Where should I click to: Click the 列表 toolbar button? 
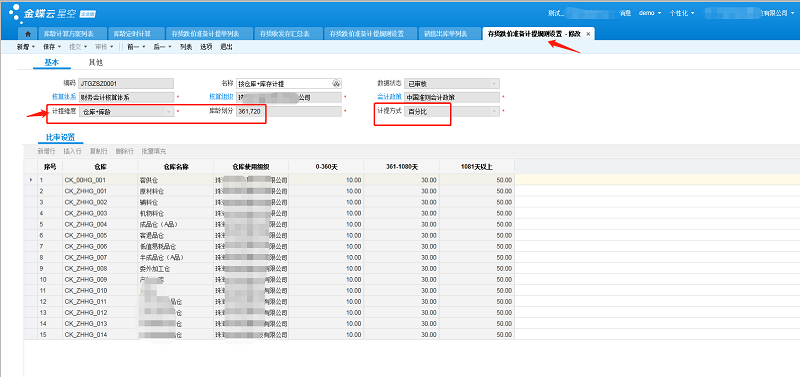click(186, 47)
